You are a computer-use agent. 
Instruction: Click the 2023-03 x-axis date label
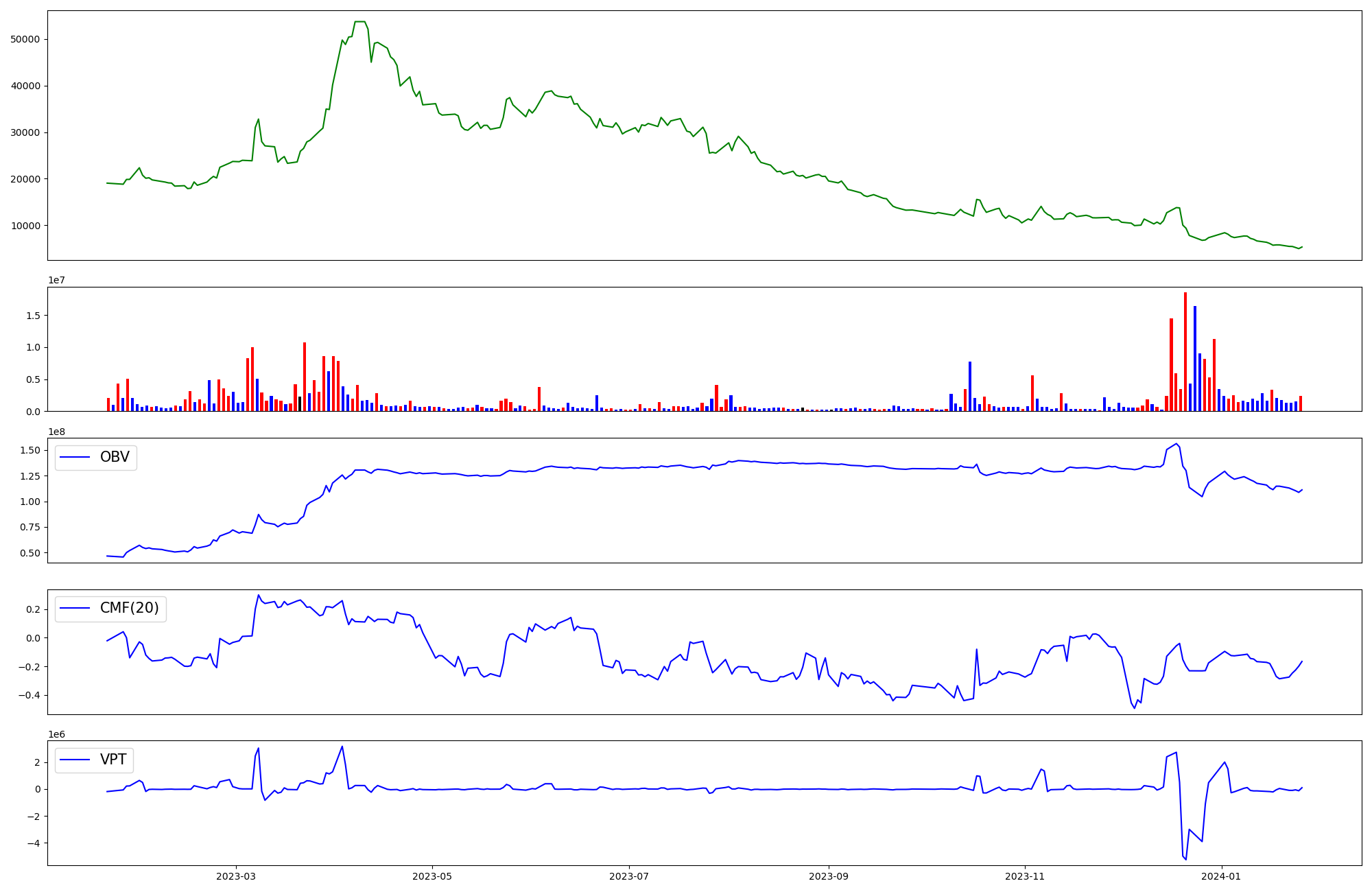point(236,876)
